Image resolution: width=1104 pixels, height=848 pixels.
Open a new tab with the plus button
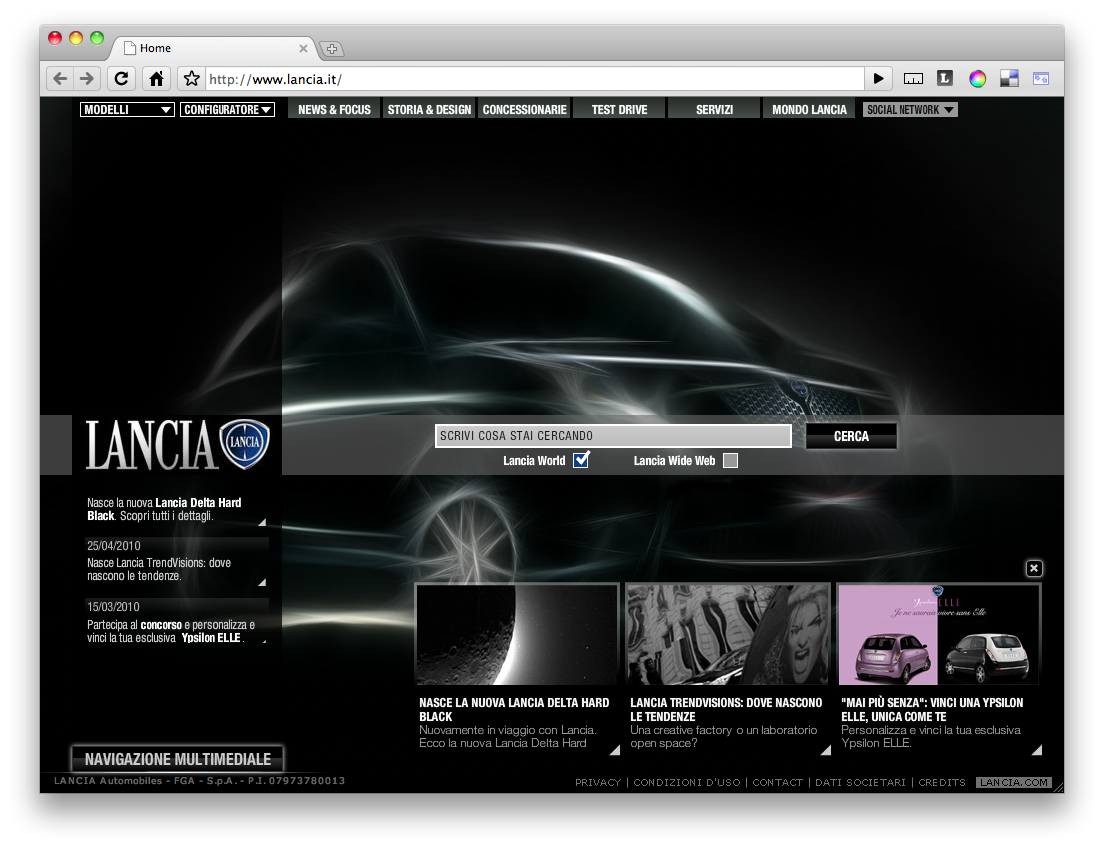332,49
